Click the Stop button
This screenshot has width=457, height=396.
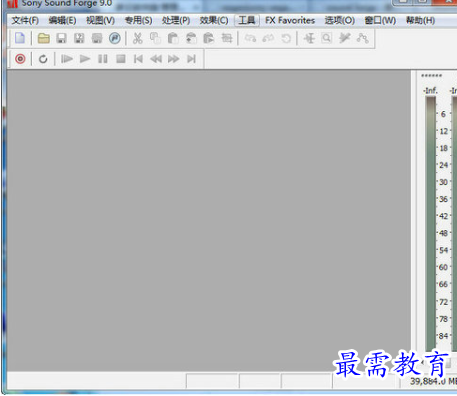[x=121, y=59]
